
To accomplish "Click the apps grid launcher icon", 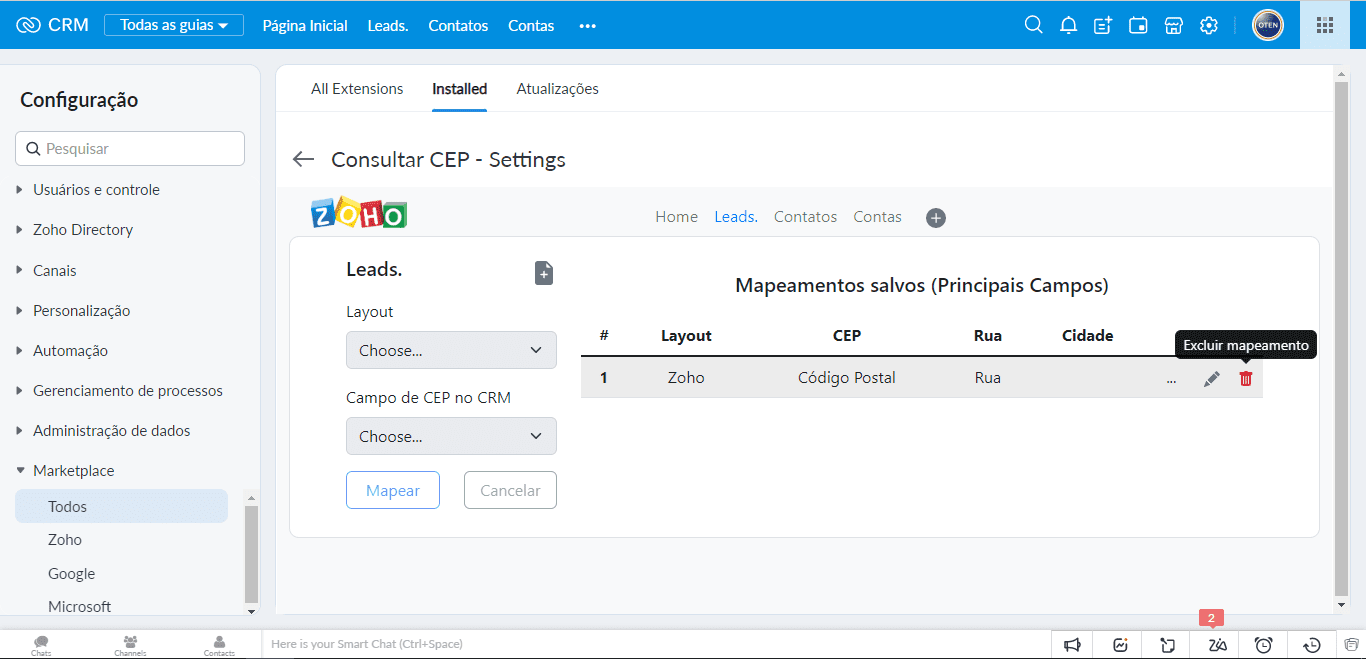I will coord(1324,25).
